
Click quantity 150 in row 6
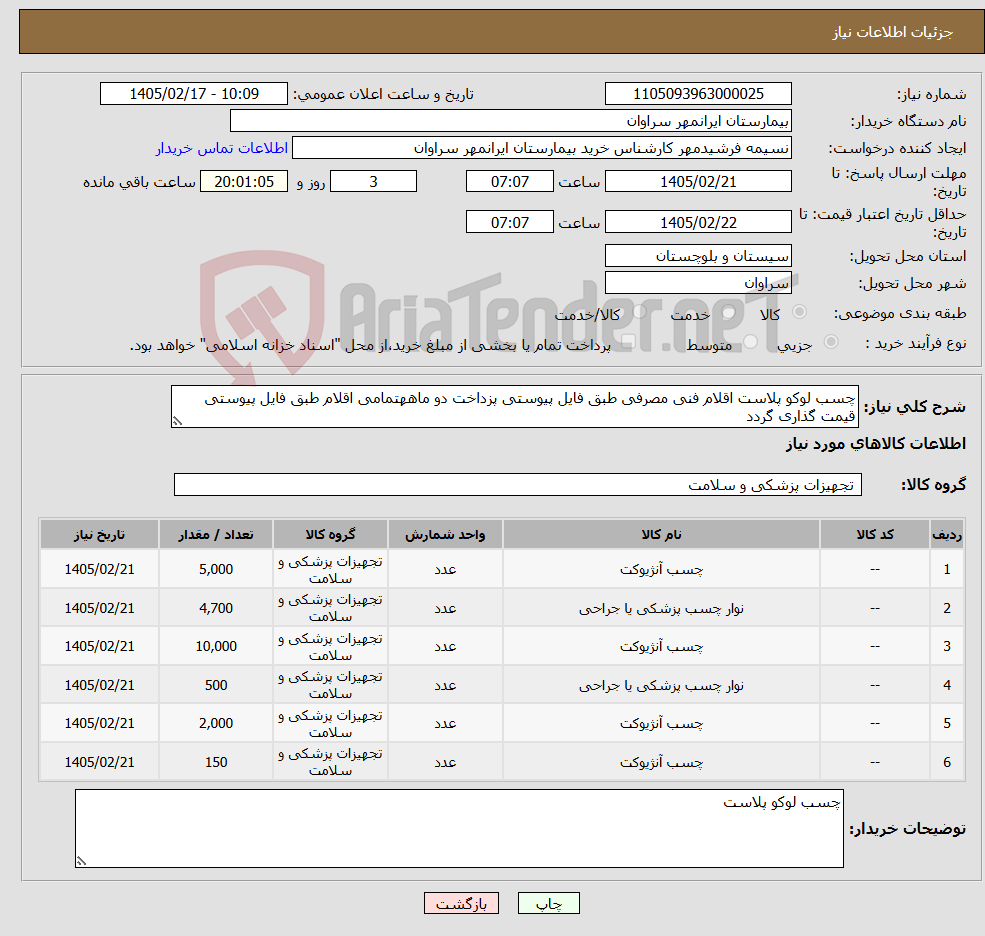[x=215, y=762]
